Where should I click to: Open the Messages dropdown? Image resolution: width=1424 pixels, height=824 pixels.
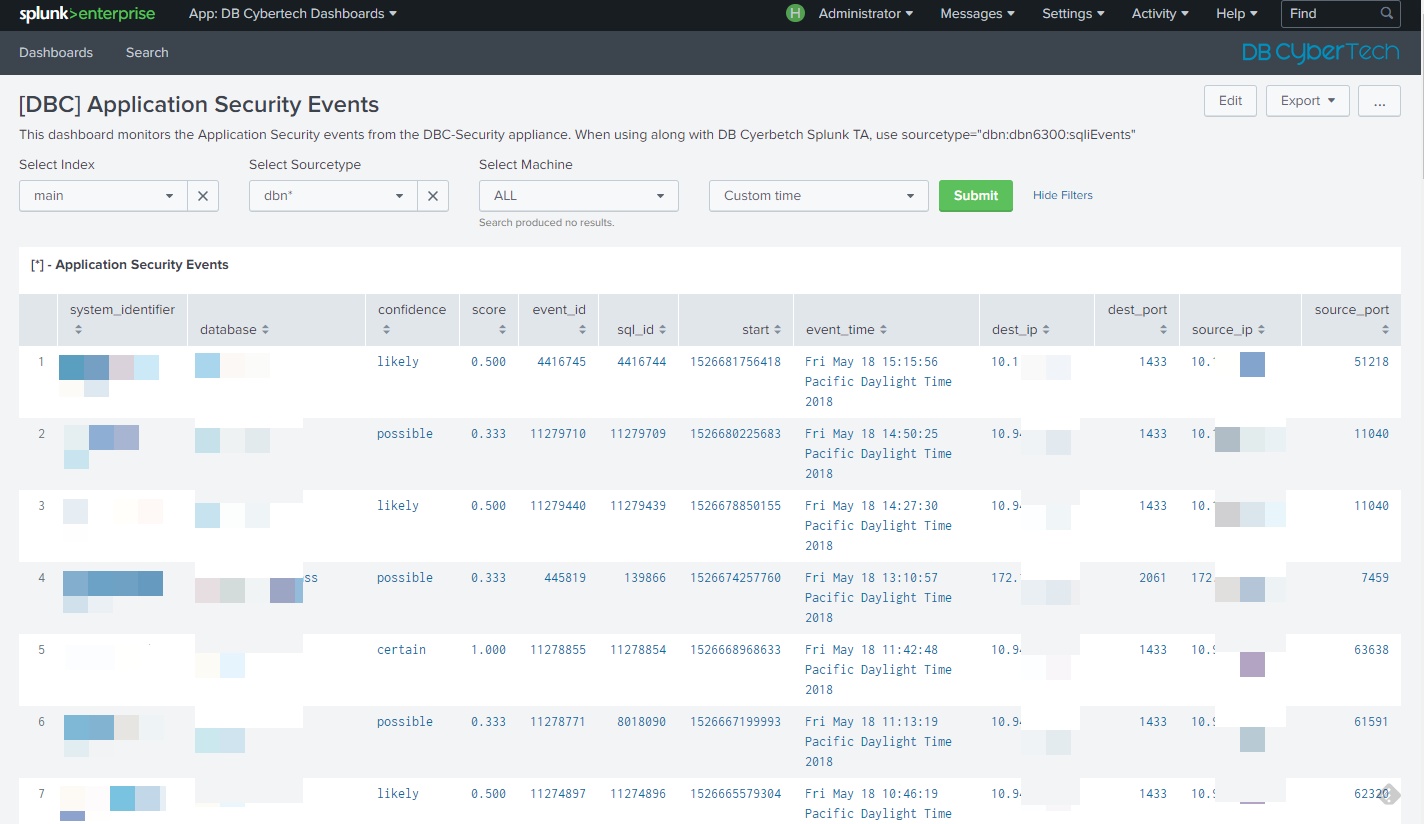(x=977, y=14)
